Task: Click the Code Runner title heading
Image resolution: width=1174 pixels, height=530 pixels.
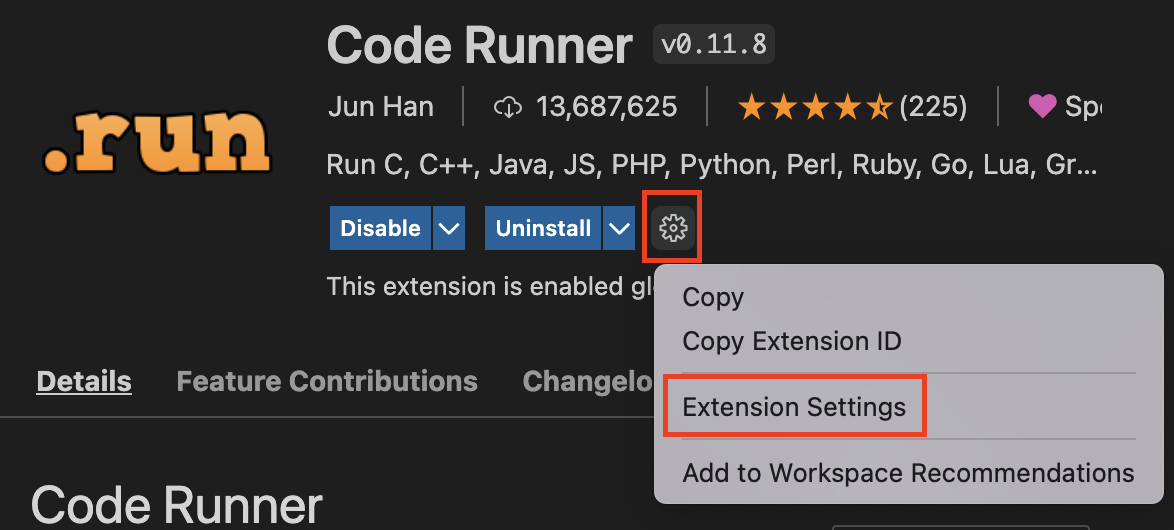Action: pyautogui.click(x=480, y=46)
